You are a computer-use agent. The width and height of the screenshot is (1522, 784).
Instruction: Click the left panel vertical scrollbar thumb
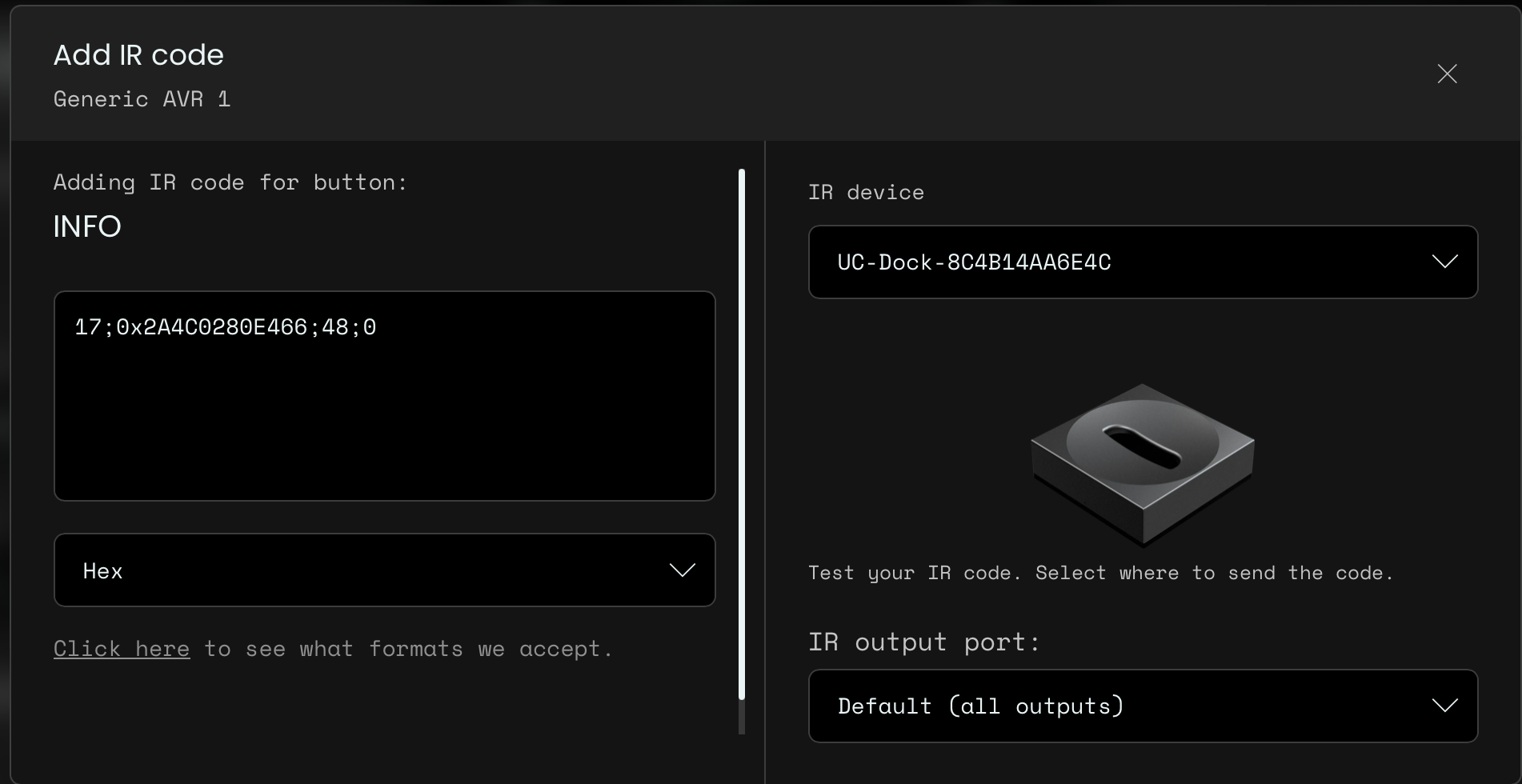click(742, 432)
